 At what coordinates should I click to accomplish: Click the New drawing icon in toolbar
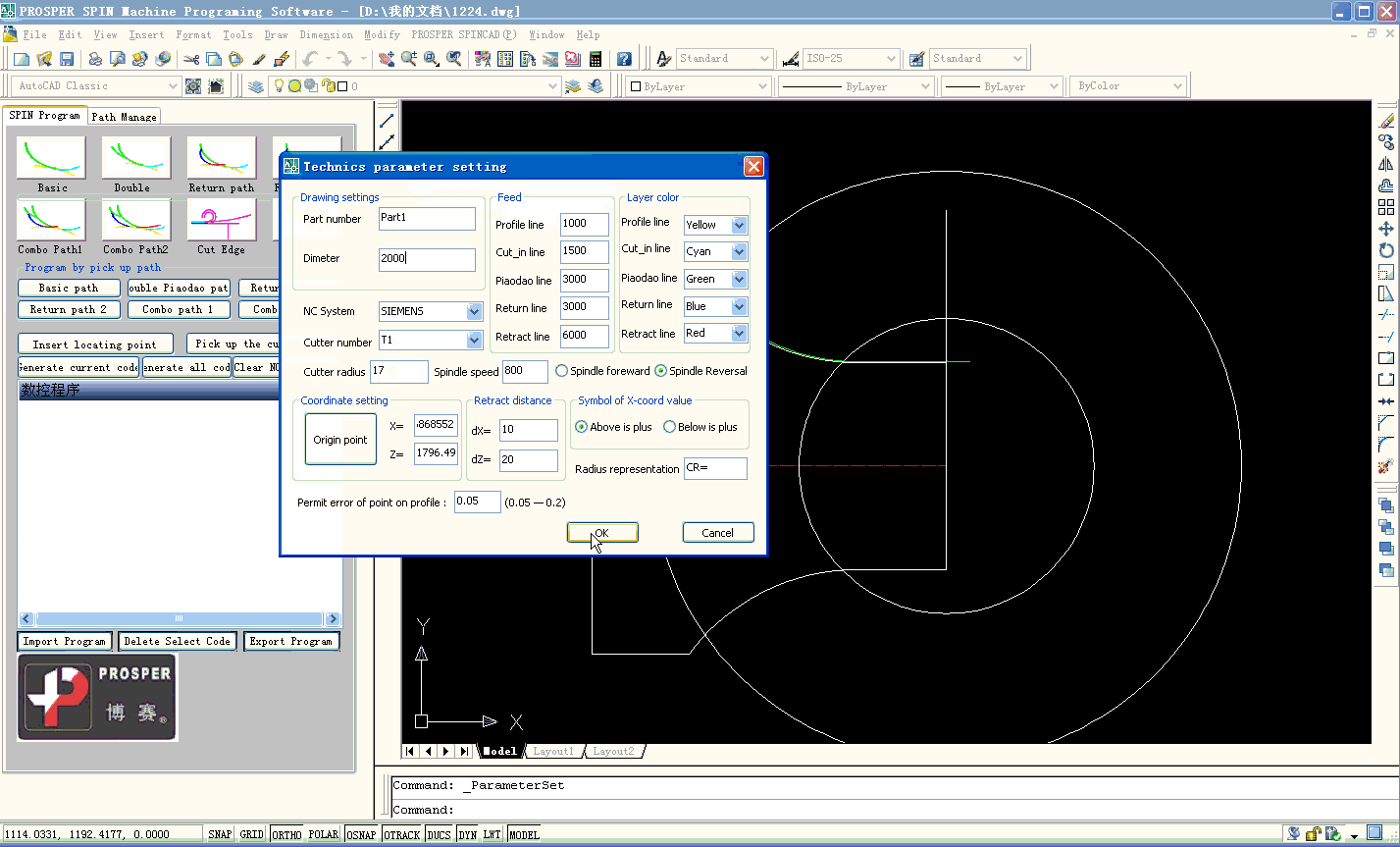tap(22, 59)
